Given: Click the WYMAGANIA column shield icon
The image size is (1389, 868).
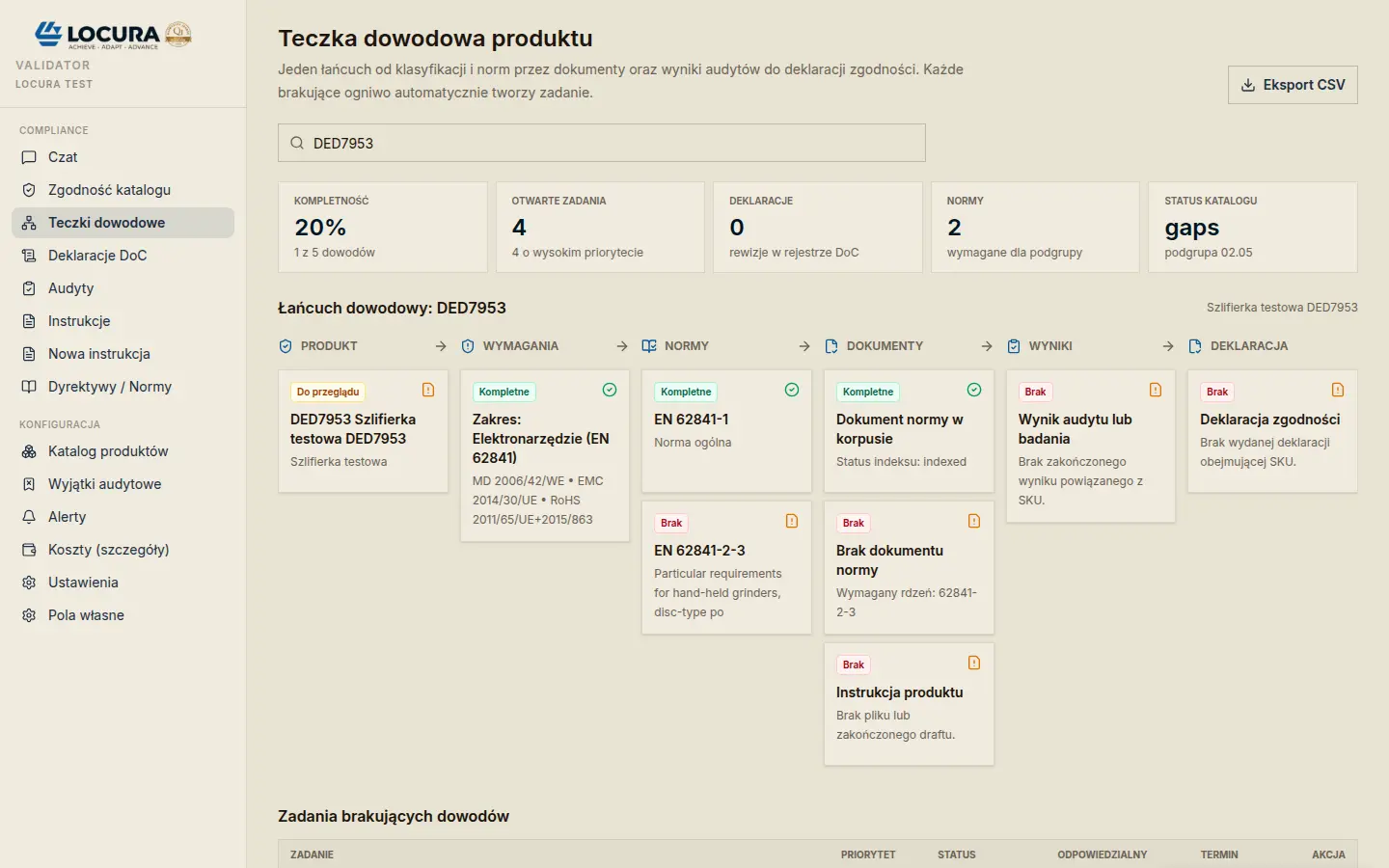Looking at the screenshot, I should 468,346.
